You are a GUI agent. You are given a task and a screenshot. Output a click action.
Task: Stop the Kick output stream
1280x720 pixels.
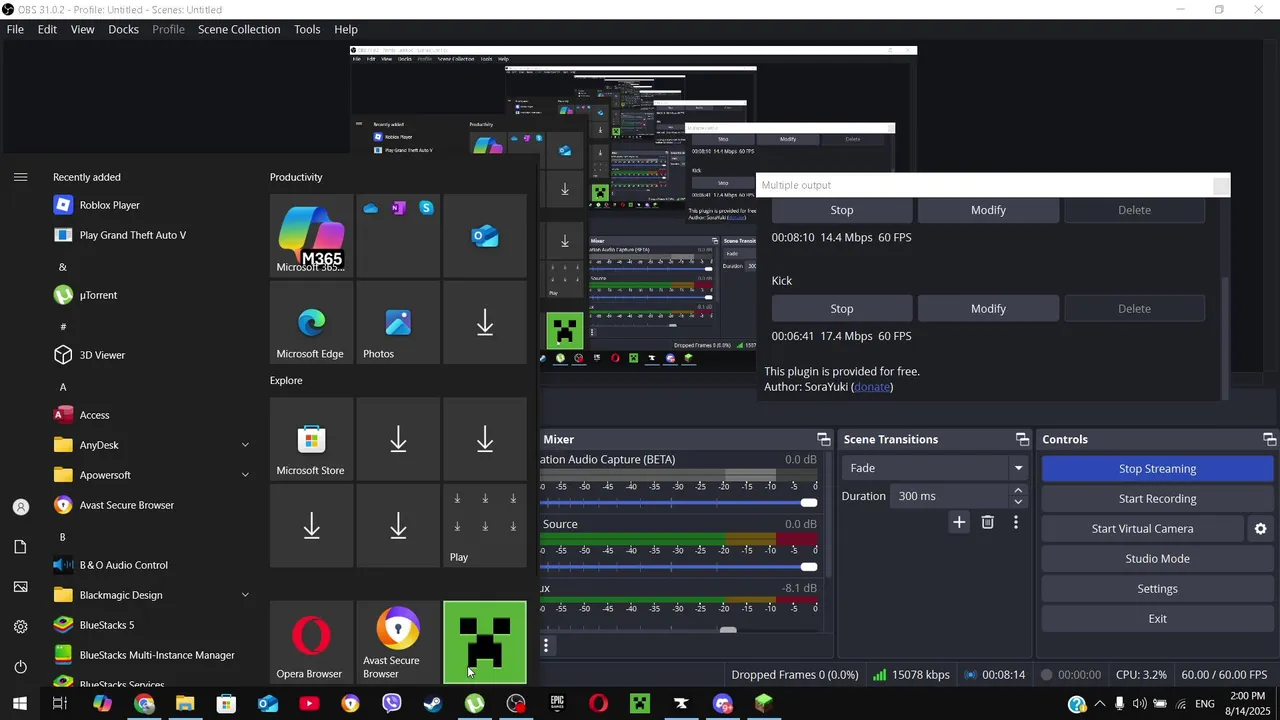point(842,309)
